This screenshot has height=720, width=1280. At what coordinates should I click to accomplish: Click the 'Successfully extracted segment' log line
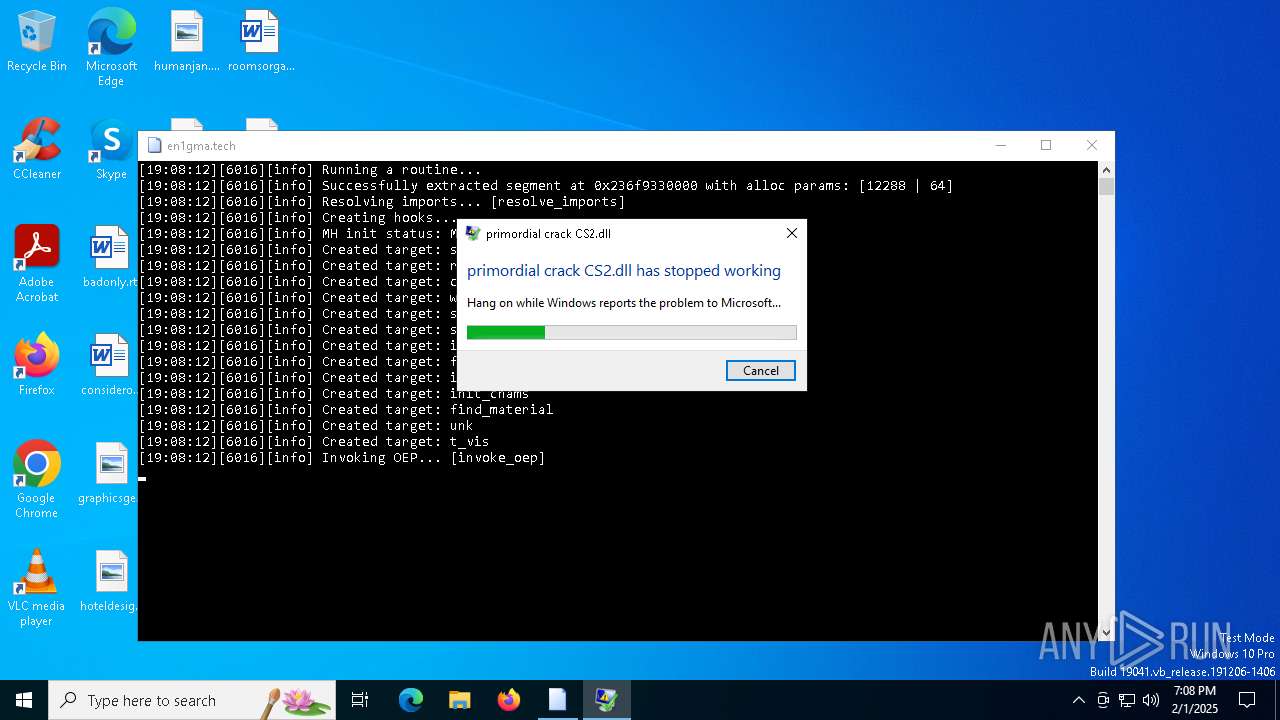(546, 186)
